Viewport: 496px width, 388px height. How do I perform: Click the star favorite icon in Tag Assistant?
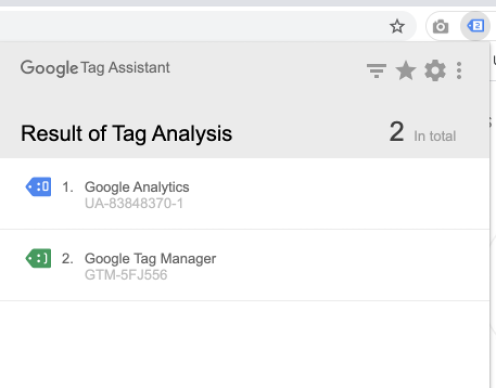[406, 71]
